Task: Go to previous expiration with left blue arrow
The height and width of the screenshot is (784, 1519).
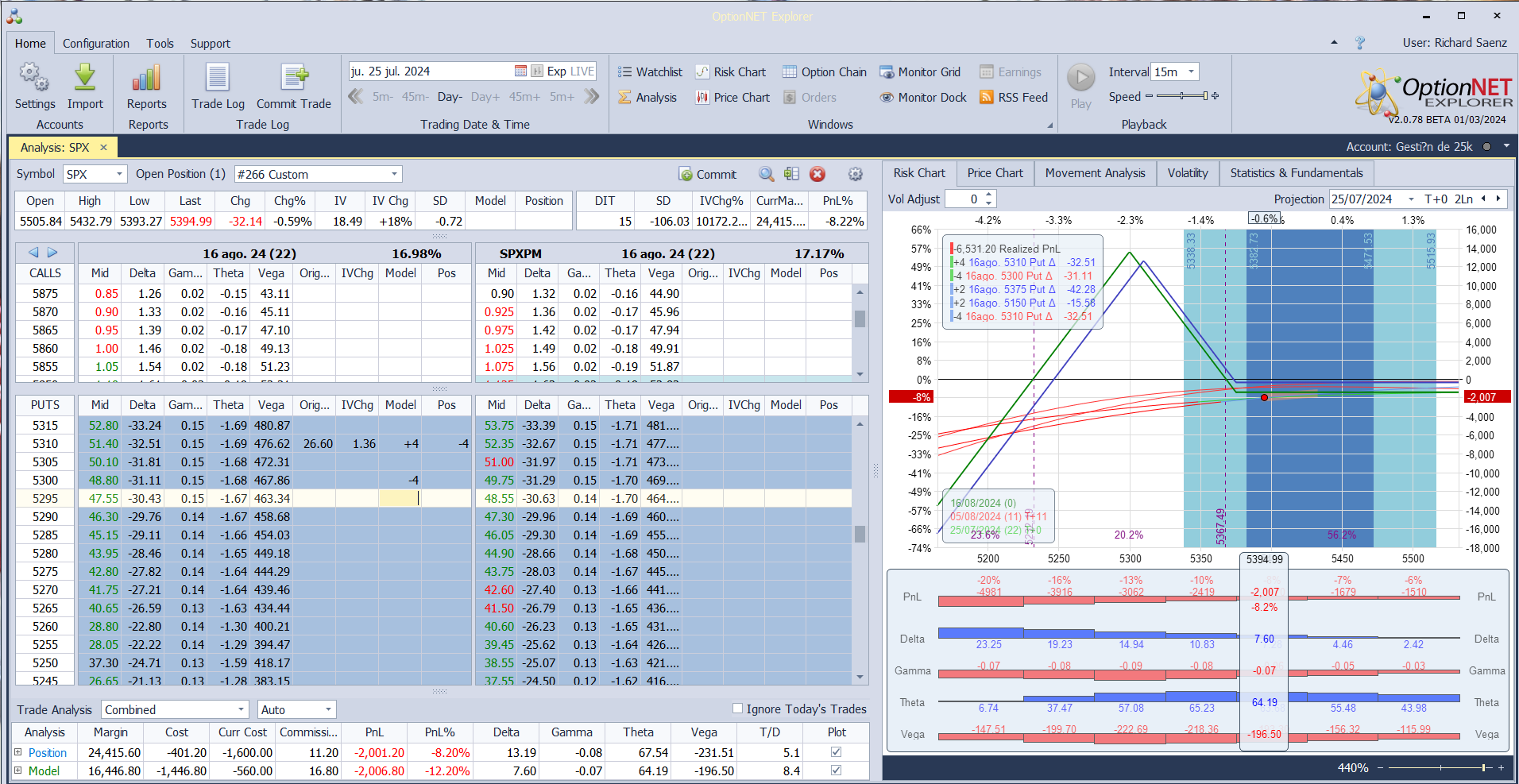Action: pyautogui.click(x=33, y=253)
